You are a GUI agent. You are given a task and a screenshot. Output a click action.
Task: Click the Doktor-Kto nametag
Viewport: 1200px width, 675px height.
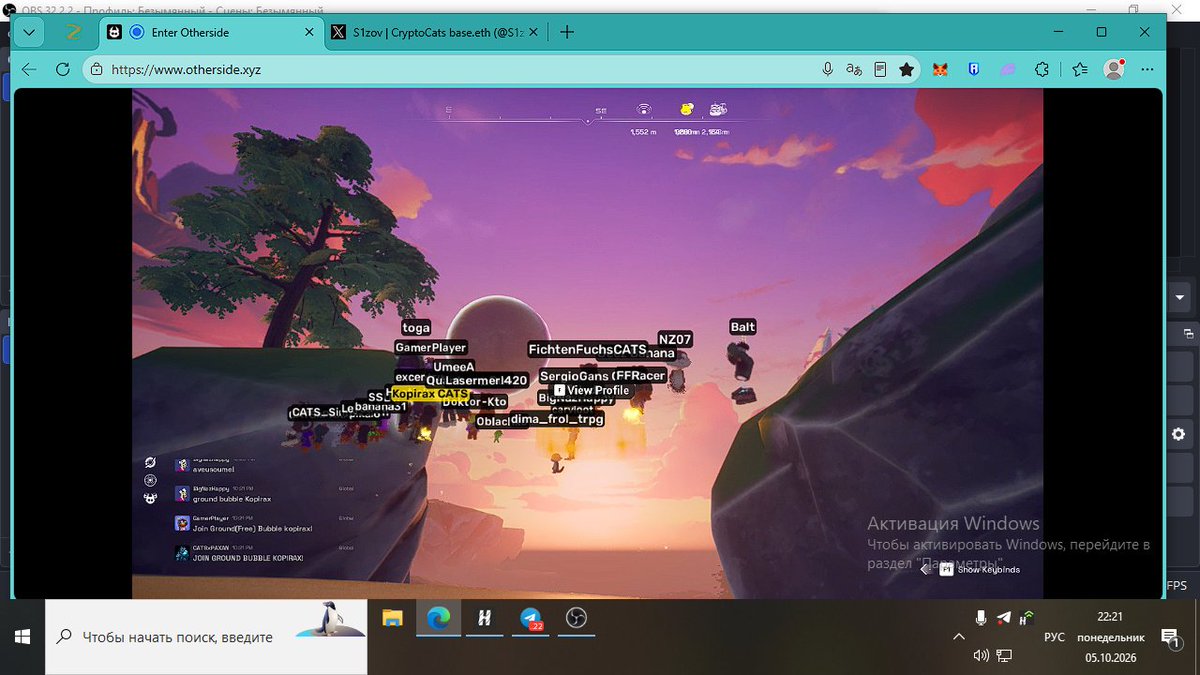(475, 402)
